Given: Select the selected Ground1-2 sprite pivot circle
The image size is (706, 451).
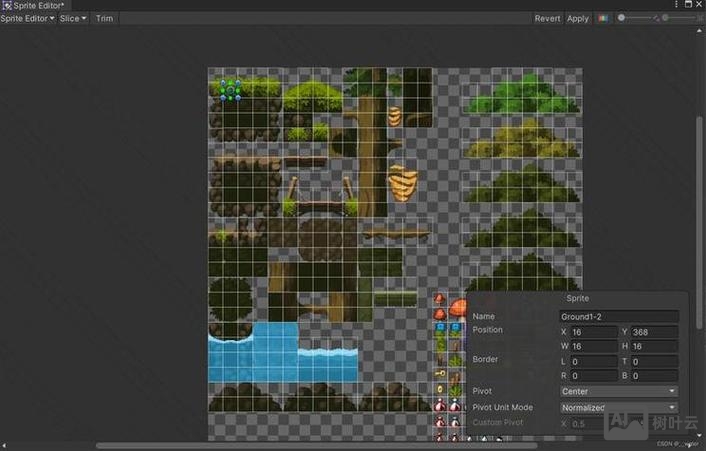Looking at the screenshot, I should [x=230, y=91].
